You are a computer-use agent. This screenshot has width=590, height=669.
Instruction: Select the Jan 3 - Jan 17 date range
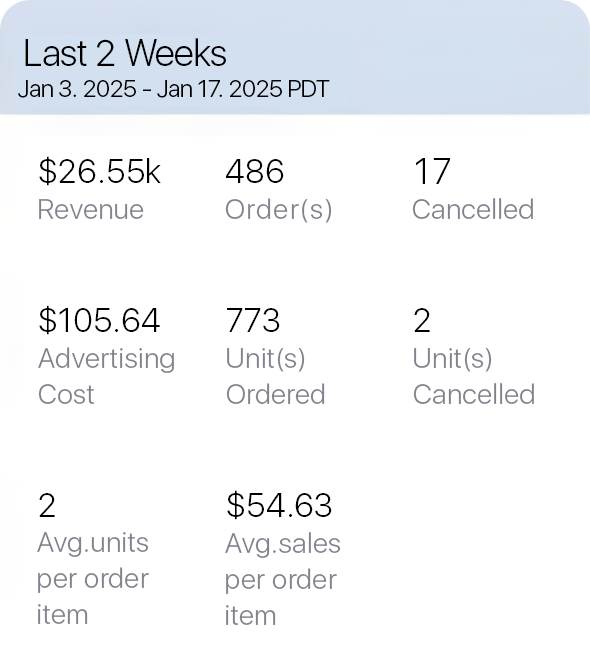173,89
